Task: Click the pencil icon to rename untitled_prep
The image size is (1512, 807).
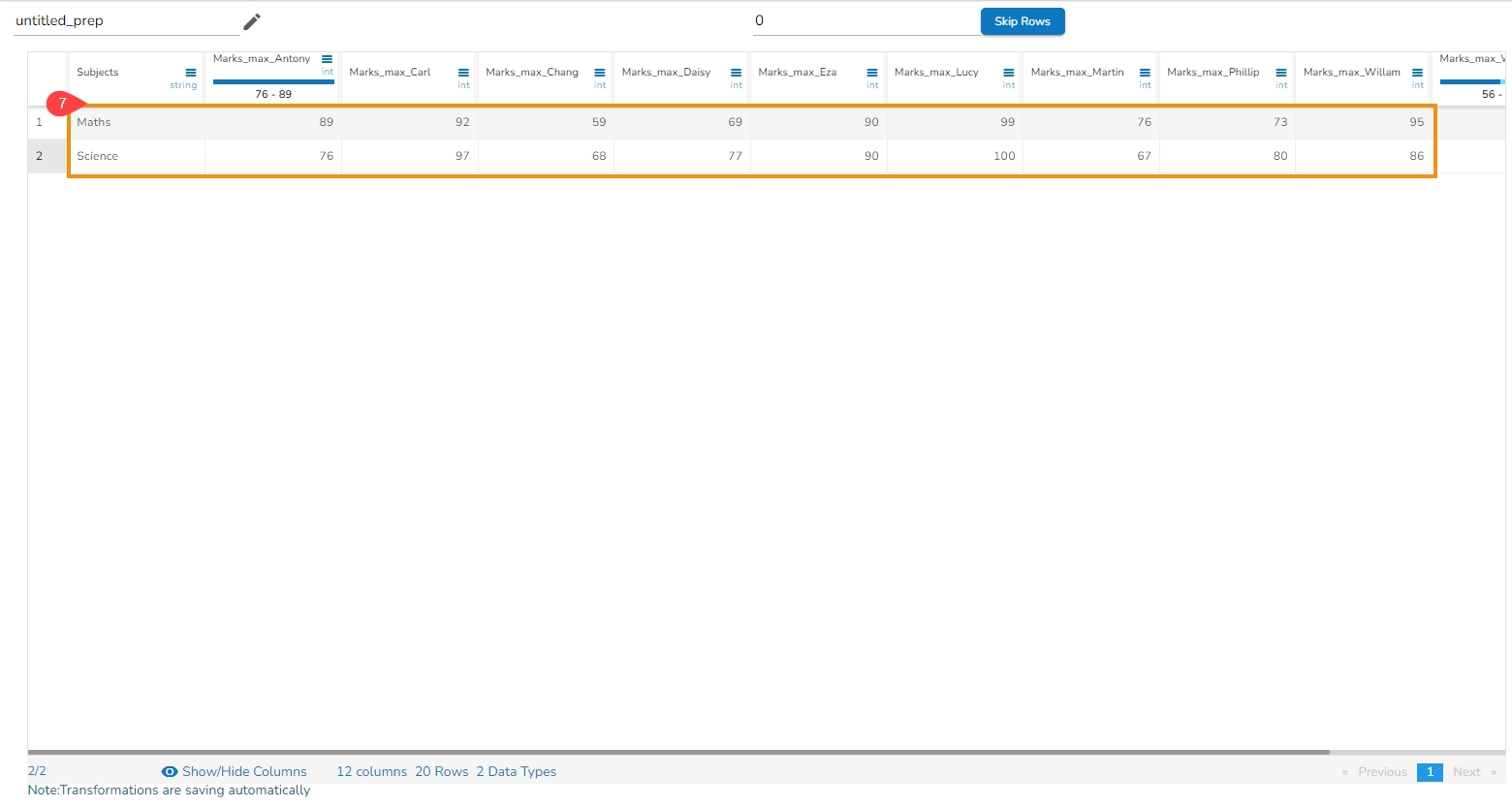Action: click(252, 21)
